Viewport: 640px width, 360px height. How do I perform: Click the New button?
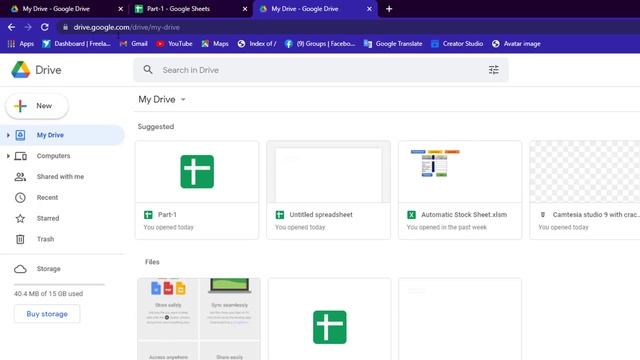[37, 106]
